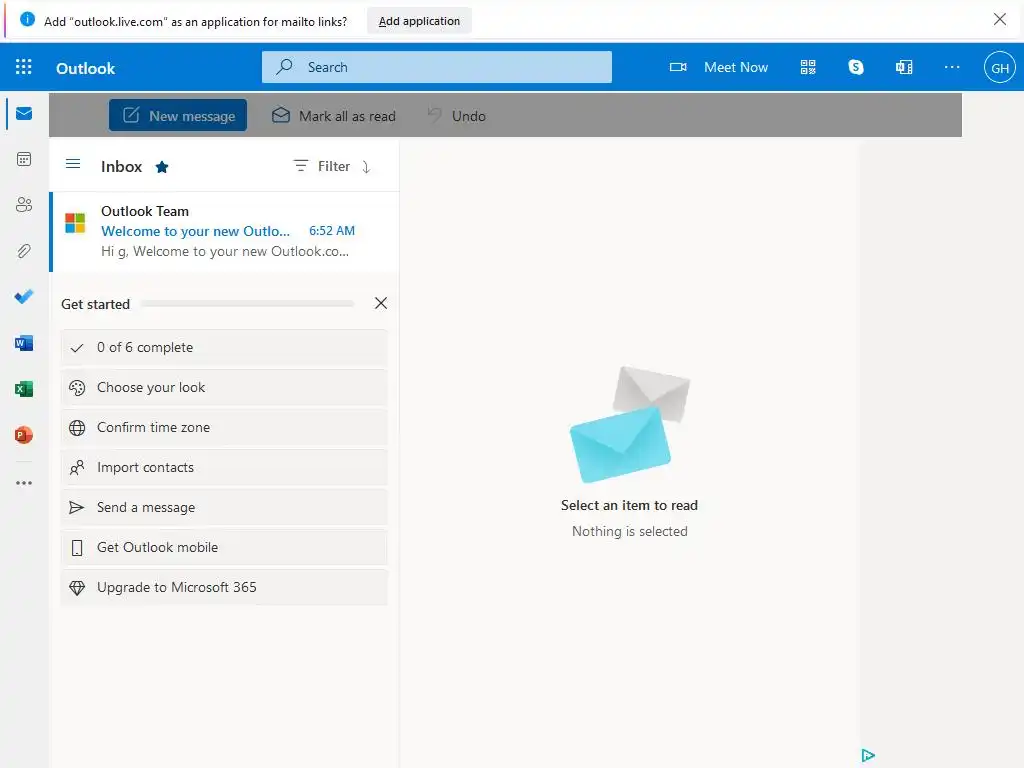
Task: Click Add application button
Action: 419,21
